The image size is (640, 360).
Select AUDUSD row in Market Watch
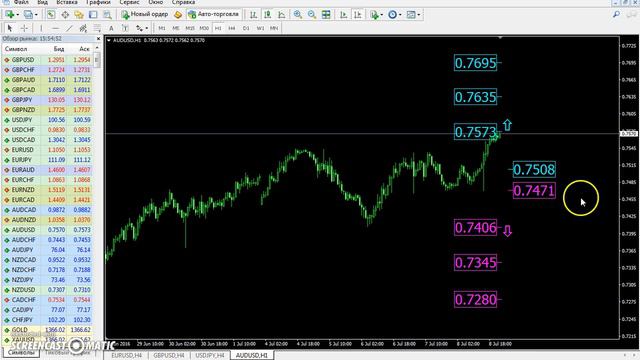pyautogui.click(x=48, y=230)
